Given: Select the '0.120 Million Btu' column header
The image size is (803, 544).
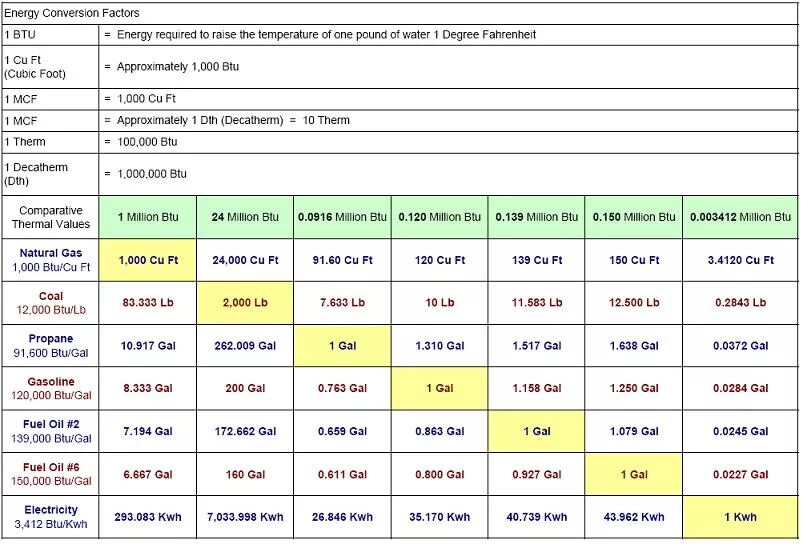Looking at the screenshot, I should click(440, 217).
